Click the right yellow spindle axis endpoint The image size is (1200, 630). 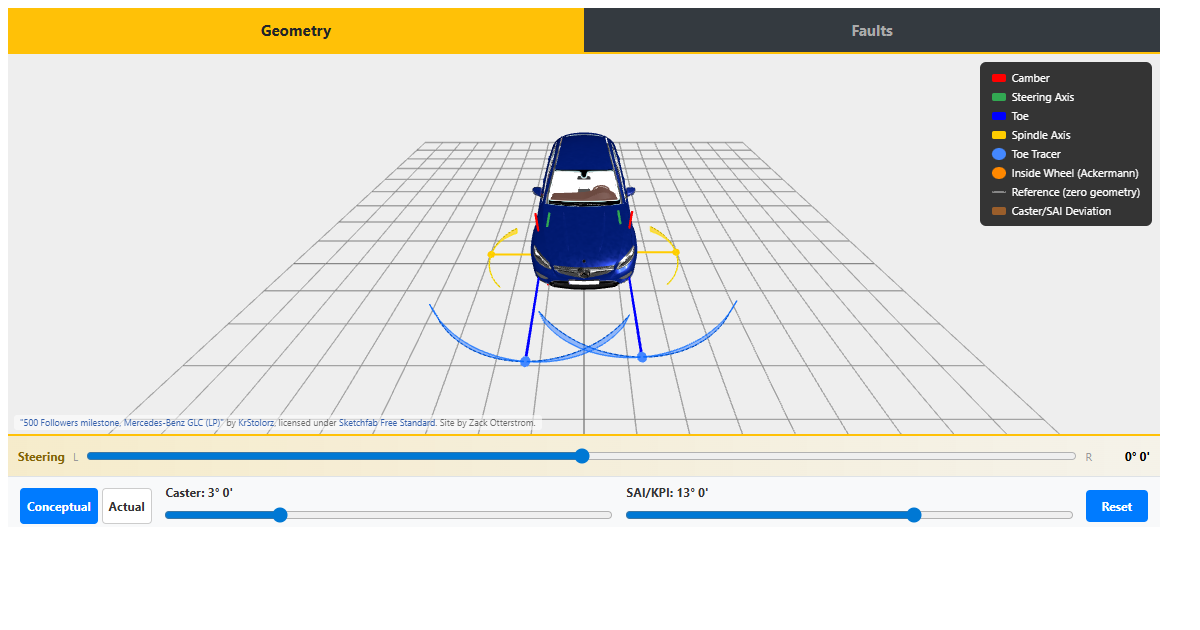[677, 252]
